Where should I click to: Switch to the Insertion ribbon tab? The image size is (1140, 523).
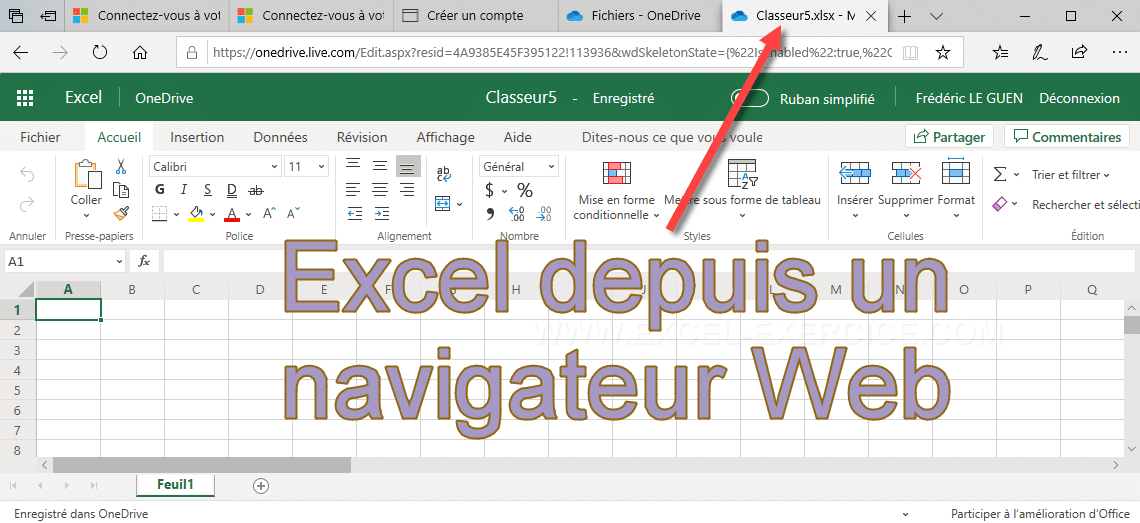coord(197,137)
